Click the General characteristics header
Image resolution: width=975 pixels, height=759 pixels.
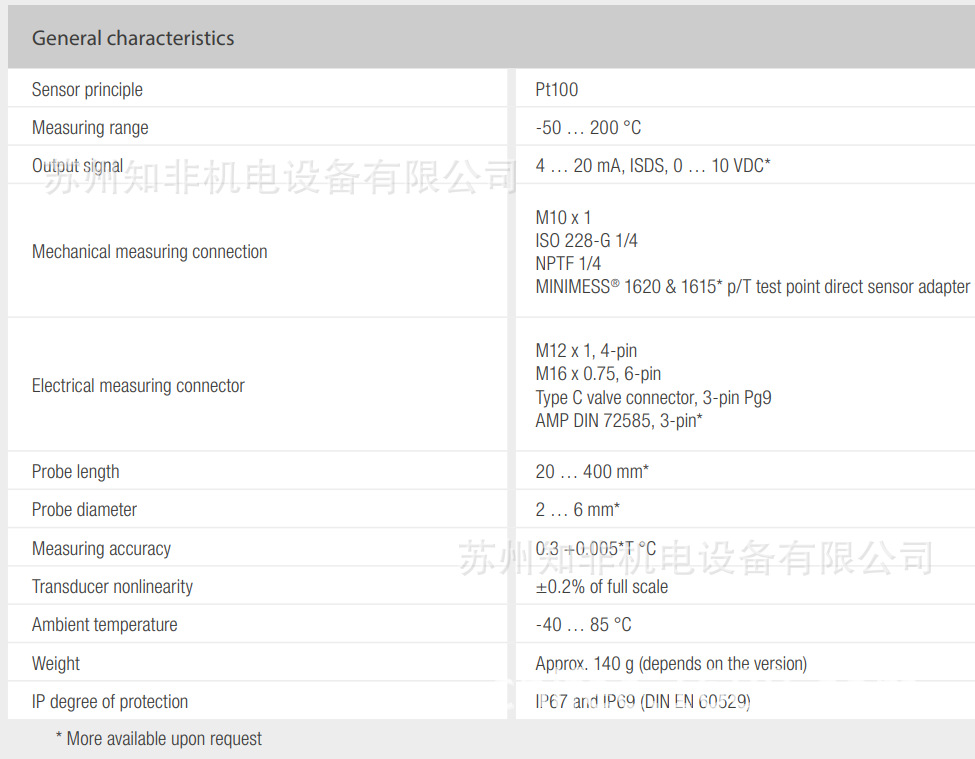tap(133, 38)
